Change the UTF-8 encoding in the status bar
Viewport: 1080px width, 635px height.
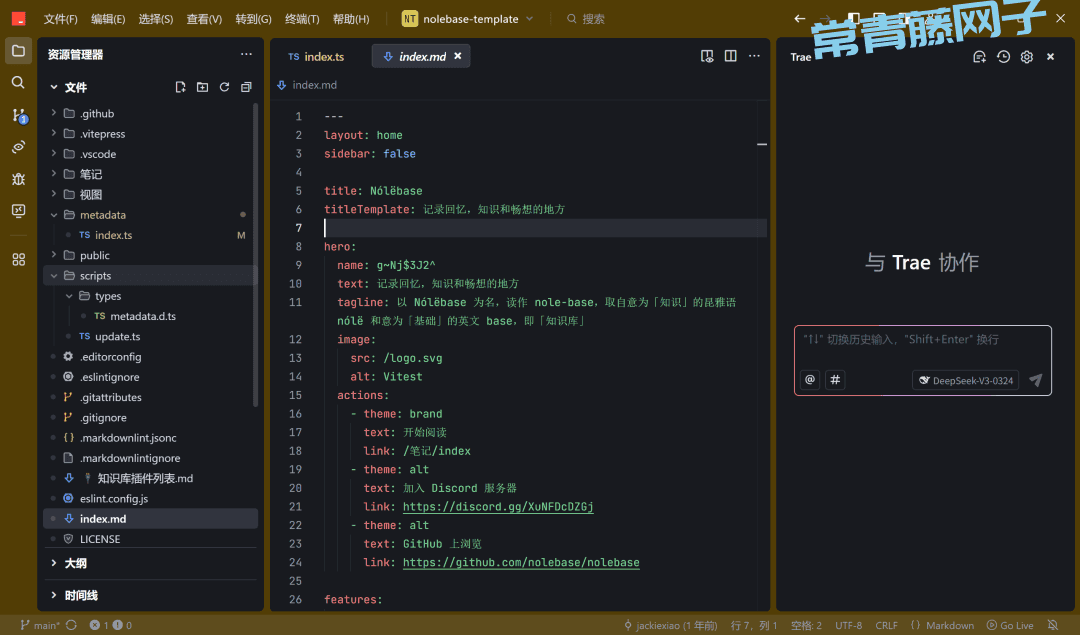coord(849,625)
